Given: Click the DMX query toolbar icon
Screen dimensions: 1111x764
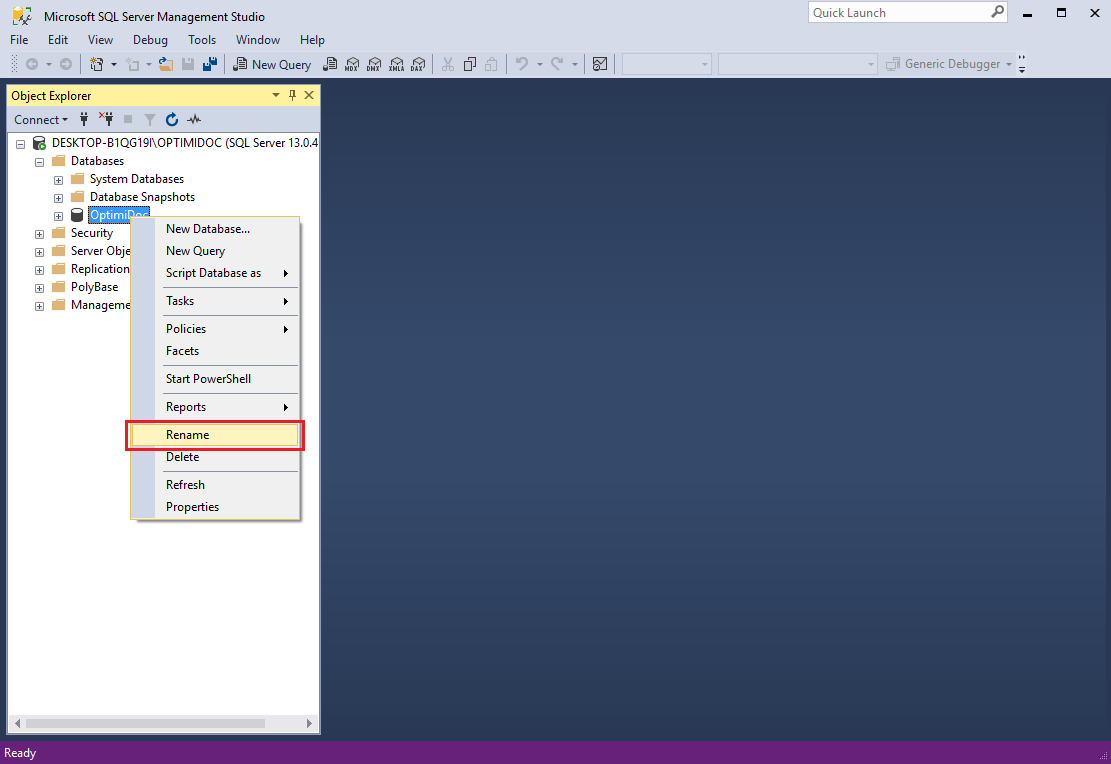Looking at the screenshot, I should [374, 64].
